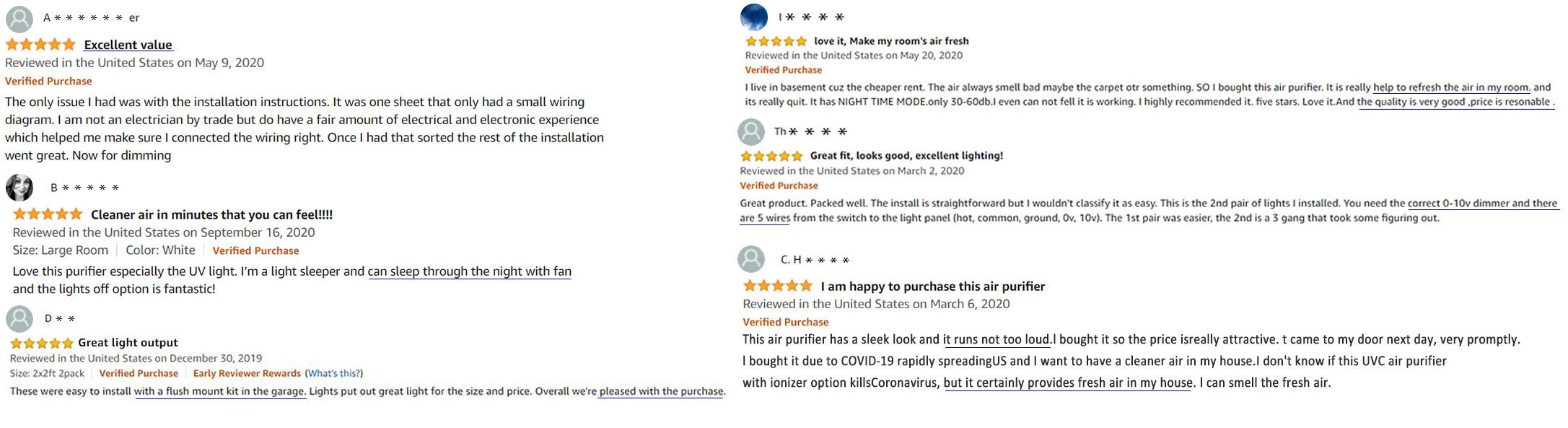Viewport: 1568px width, 428px height.
Task: Open the 'What's this?' link
Action: 333,373
